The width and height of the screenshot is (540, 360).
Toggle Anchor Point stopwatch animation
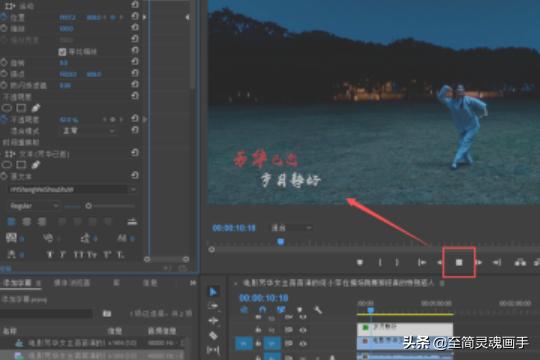(4, 74)
